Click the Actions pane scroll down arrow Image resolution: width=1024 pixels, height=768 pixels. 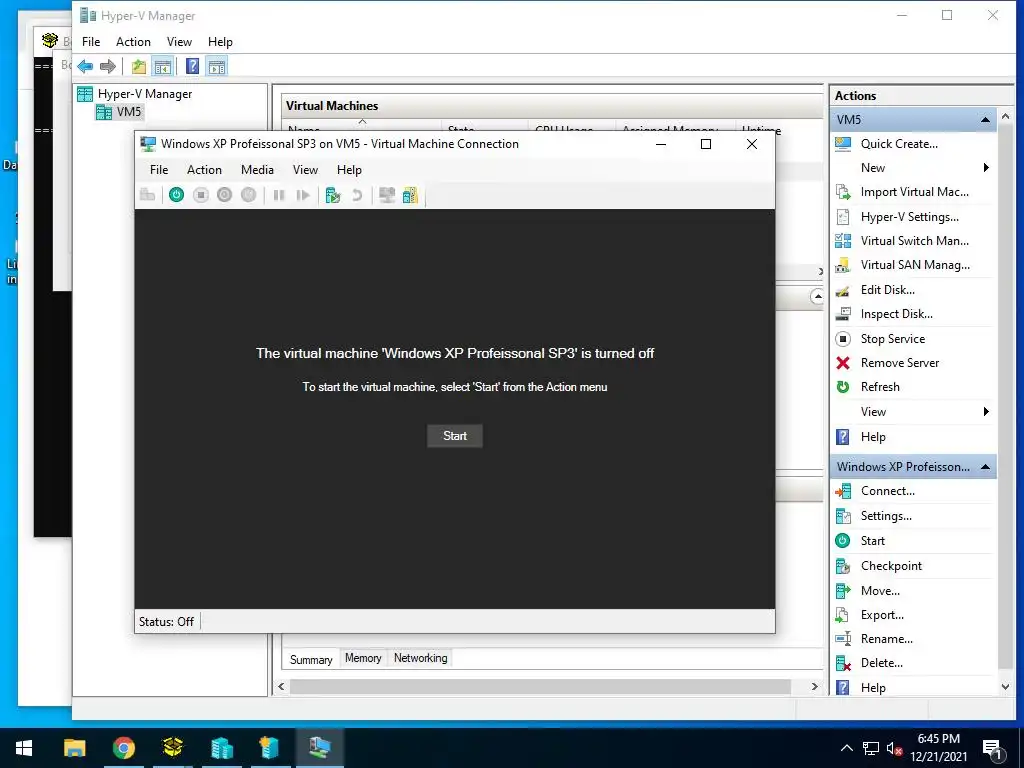[1005, 687]
